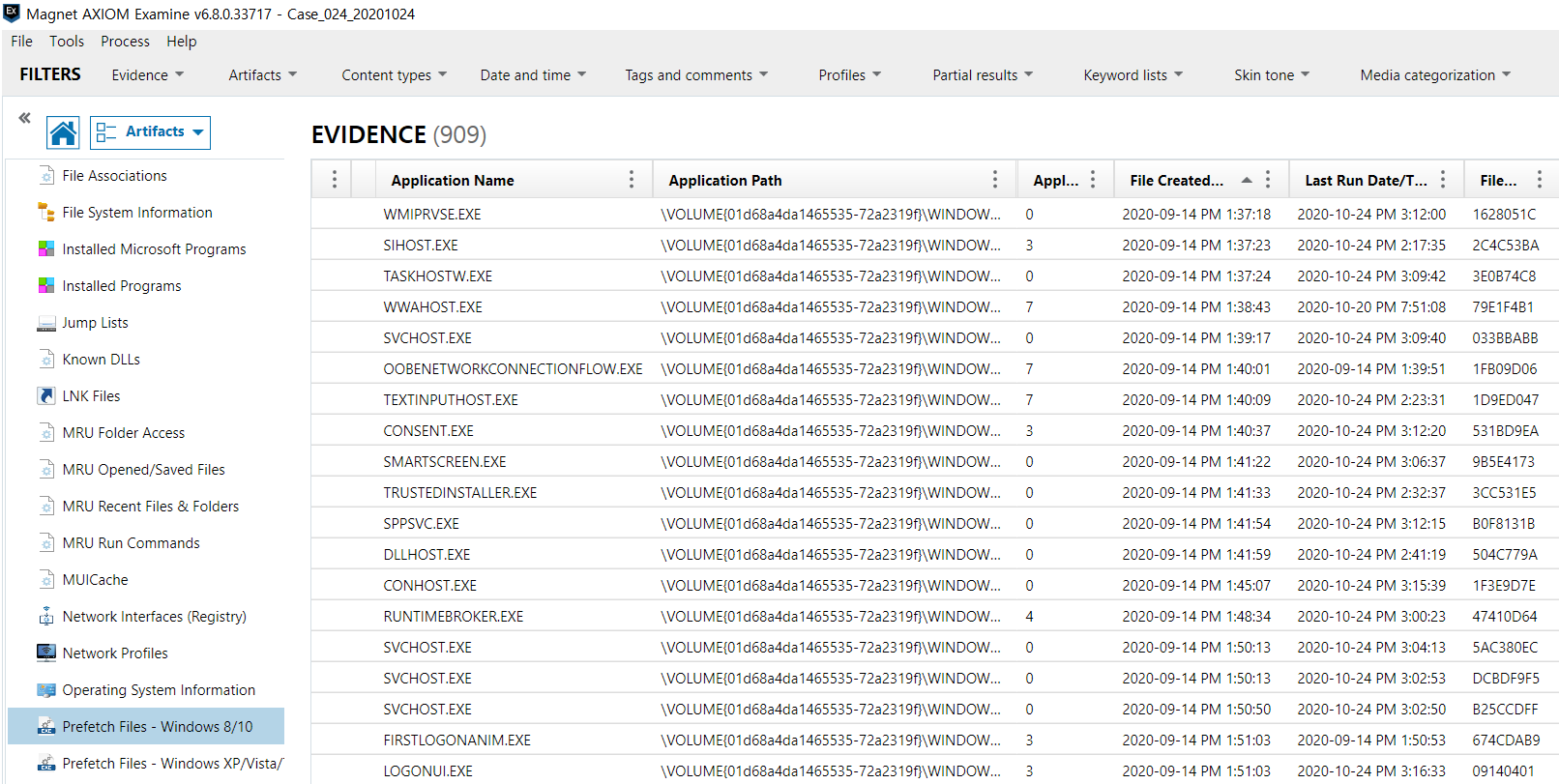
Task: Select the Jump Lists artifact category
Action: pos(95,322)
